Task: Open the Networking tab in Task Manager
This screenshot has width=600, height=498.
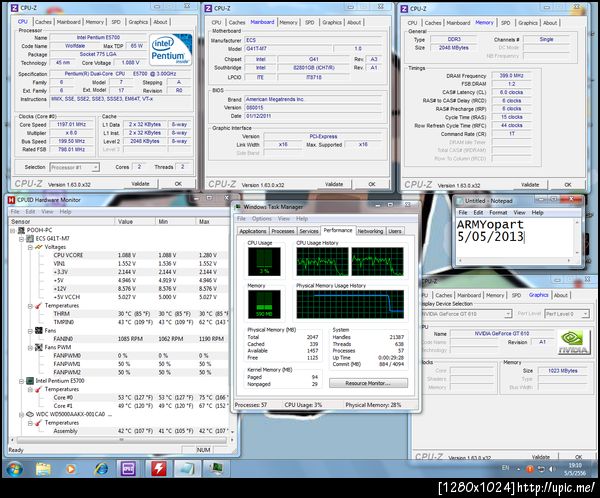Action: [370, 231]
